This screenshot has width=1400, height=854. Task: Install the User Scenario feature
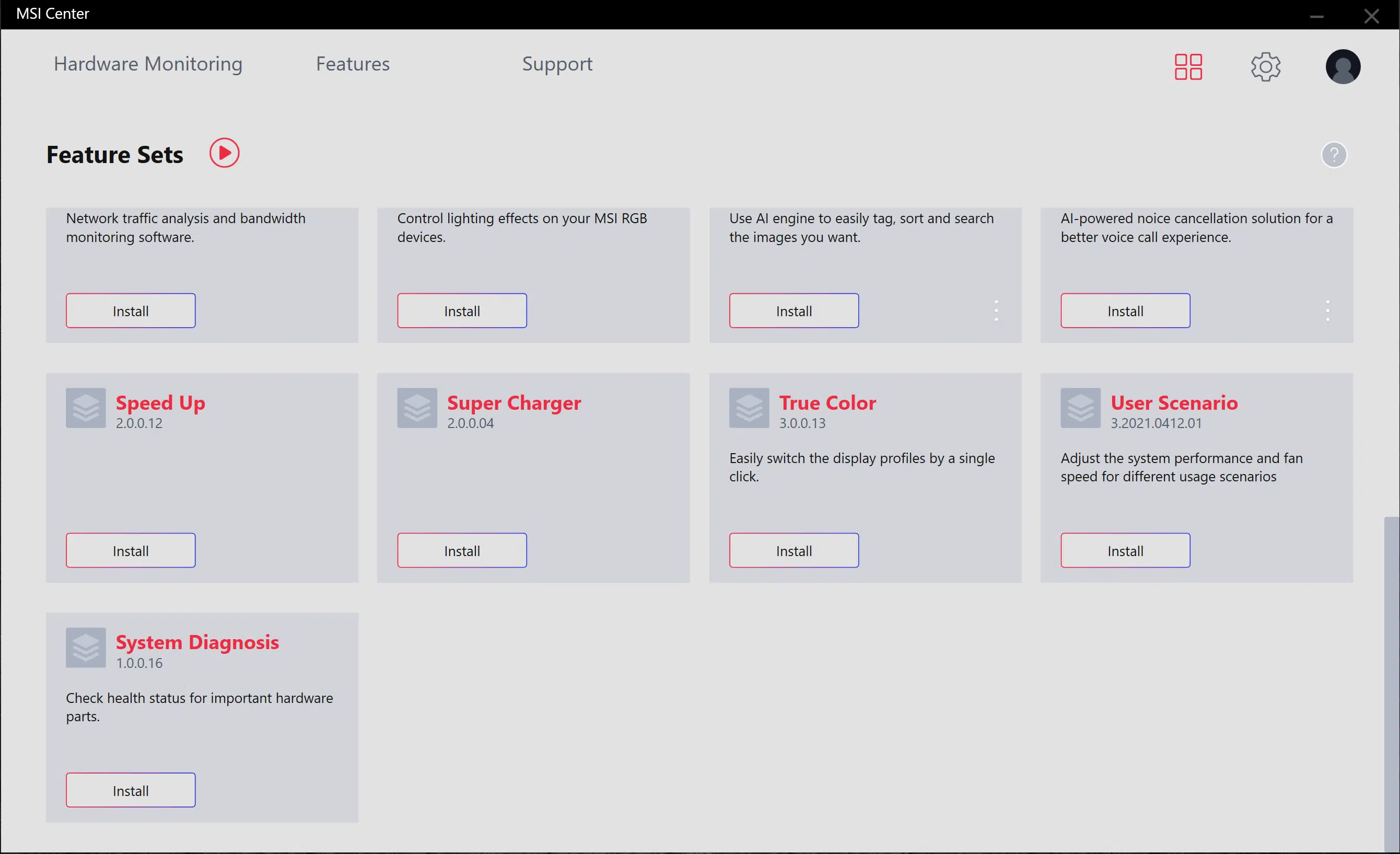pos(1125,550)
